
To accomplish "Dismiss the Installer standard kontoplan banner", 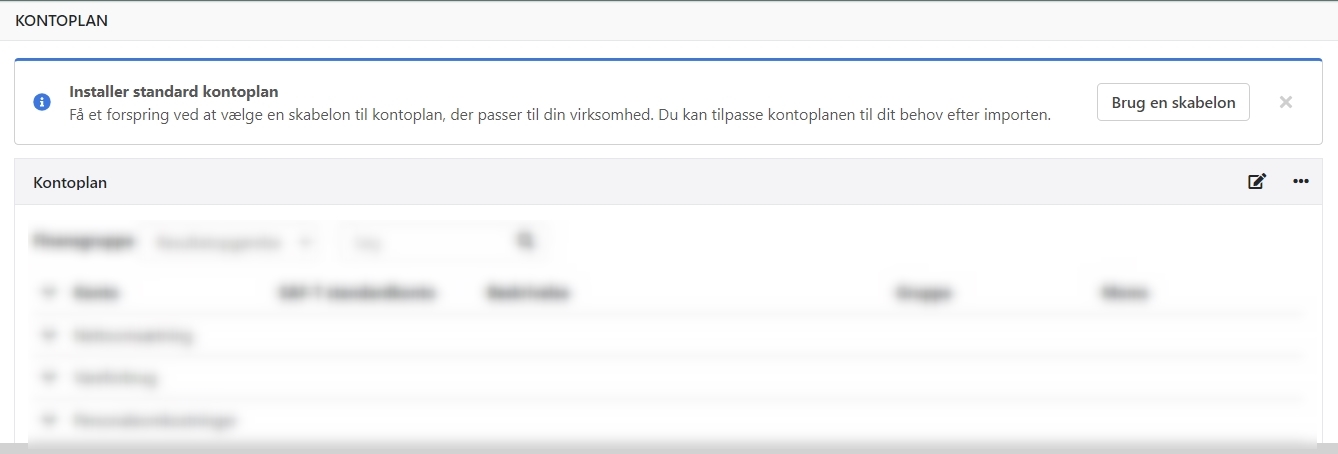I will (1286, 102).
